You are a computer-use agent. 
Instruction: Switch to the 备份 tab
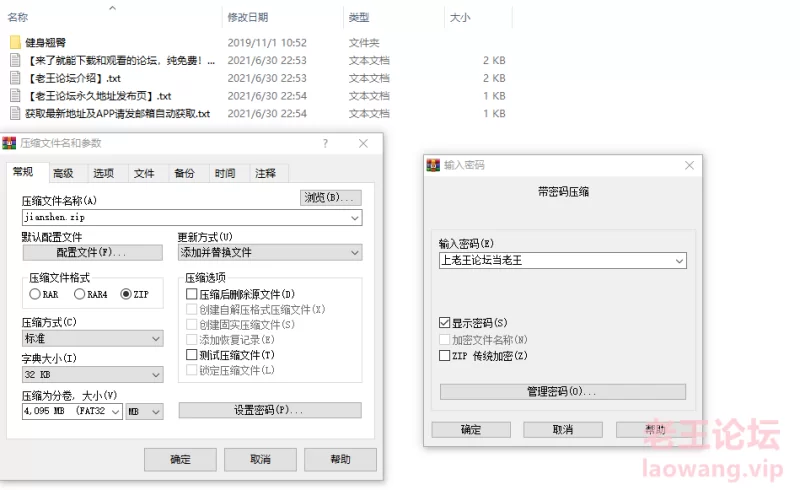coord(184,174)
